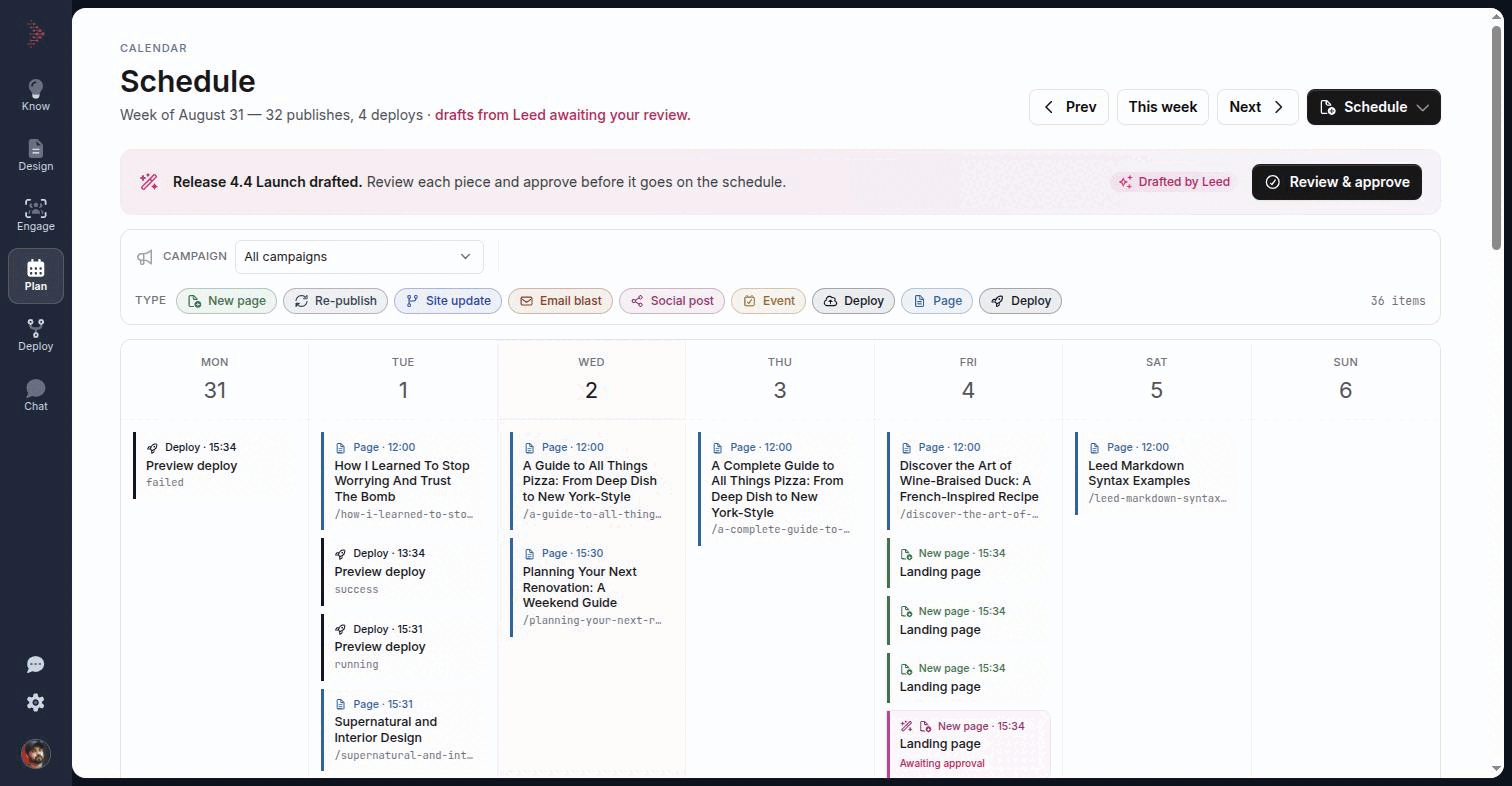Toggle the Email blast type filter
This screenshot has height=786, width=1512.
tap(560, 301)
